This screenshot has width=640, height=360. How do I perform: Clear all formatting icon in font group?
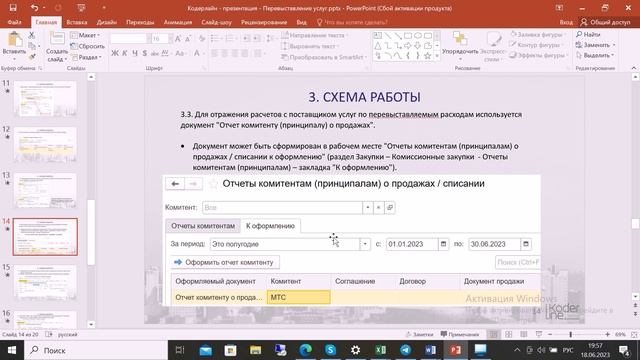[x=202, y=39]
